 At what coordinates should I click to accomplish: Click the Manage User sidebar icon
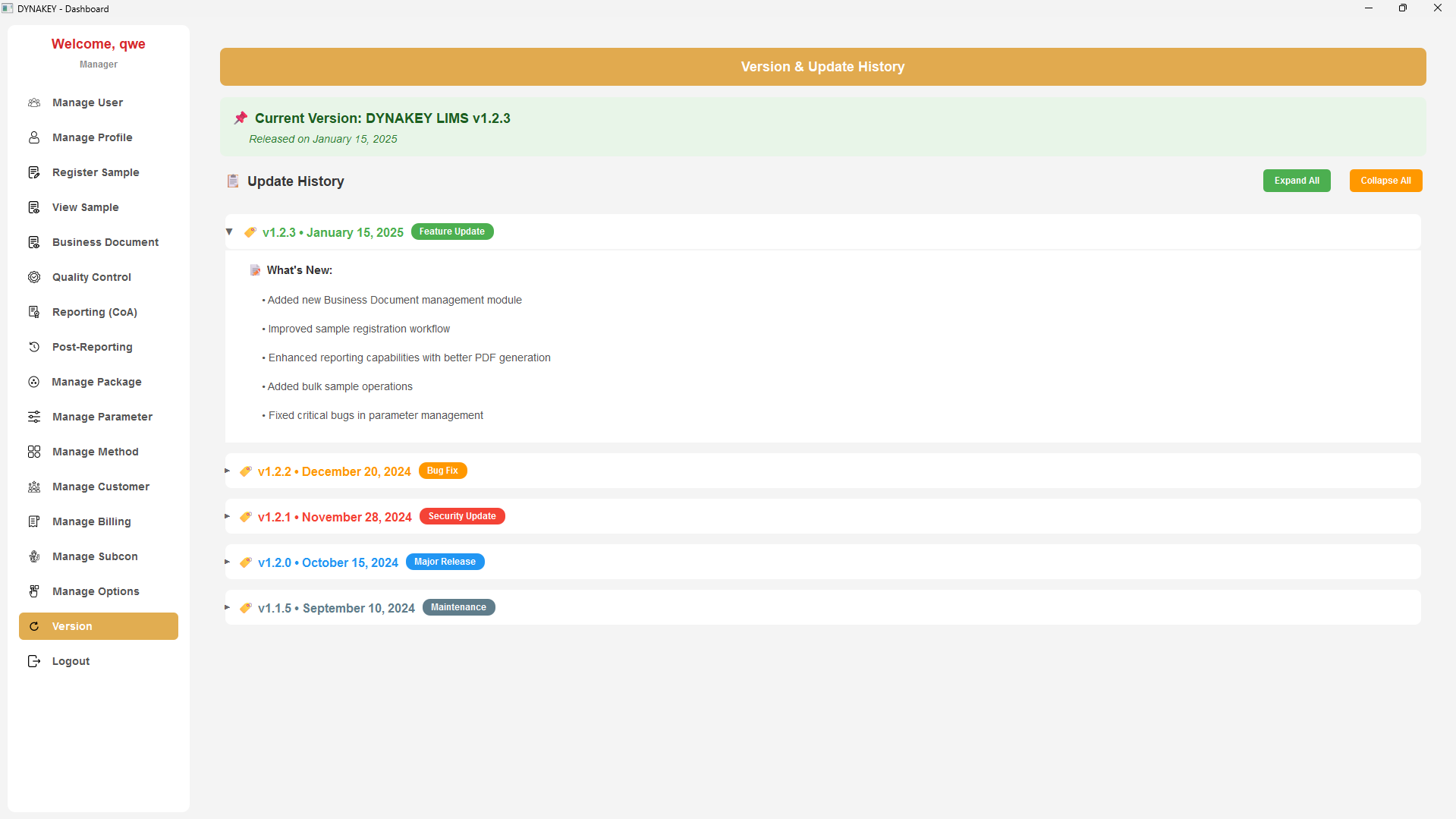pos(34,102)
